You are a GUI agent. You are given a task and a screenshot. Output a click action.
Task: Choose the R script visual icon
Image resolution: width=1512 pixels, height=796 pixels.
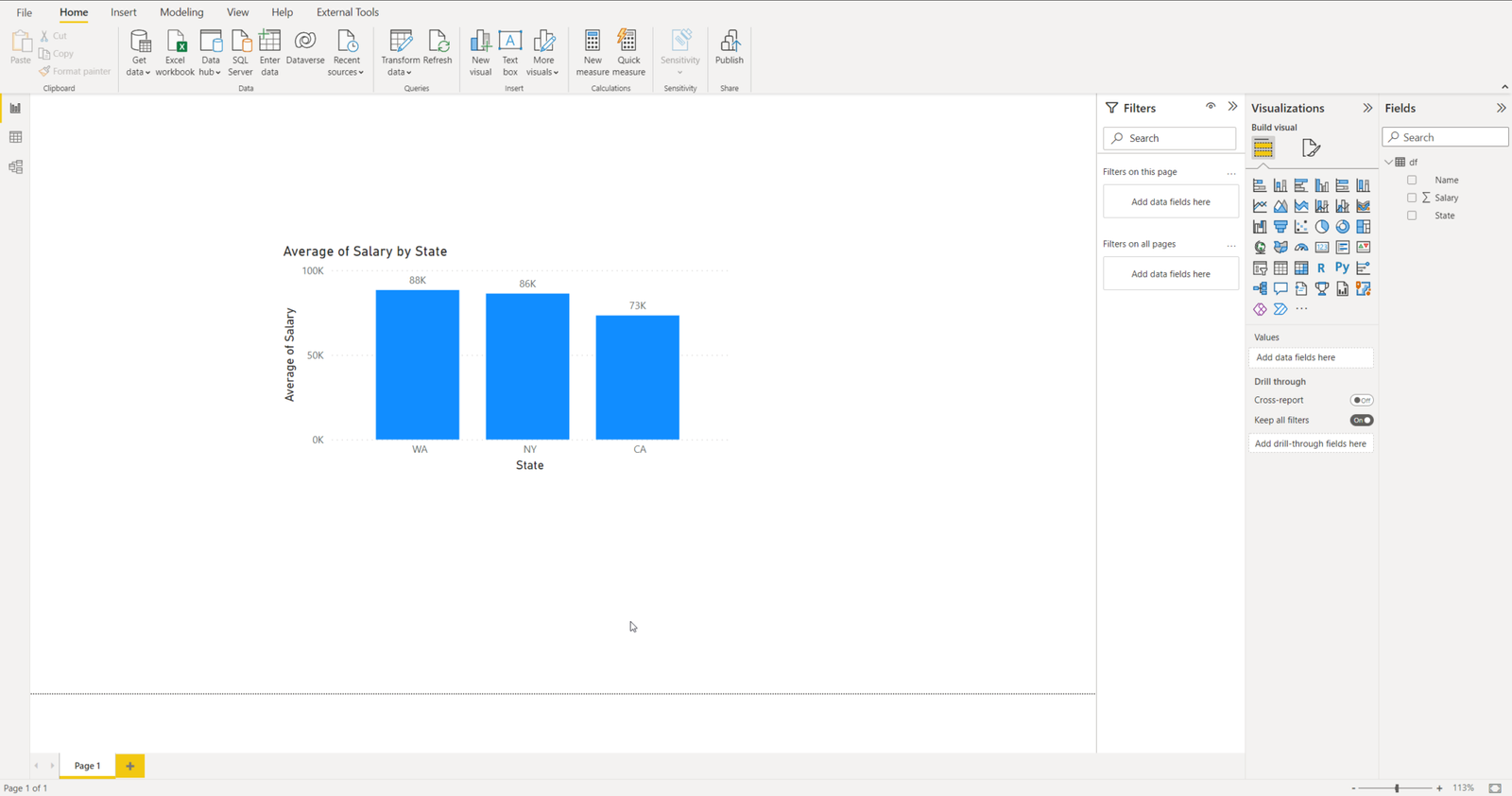(1321, 268)
